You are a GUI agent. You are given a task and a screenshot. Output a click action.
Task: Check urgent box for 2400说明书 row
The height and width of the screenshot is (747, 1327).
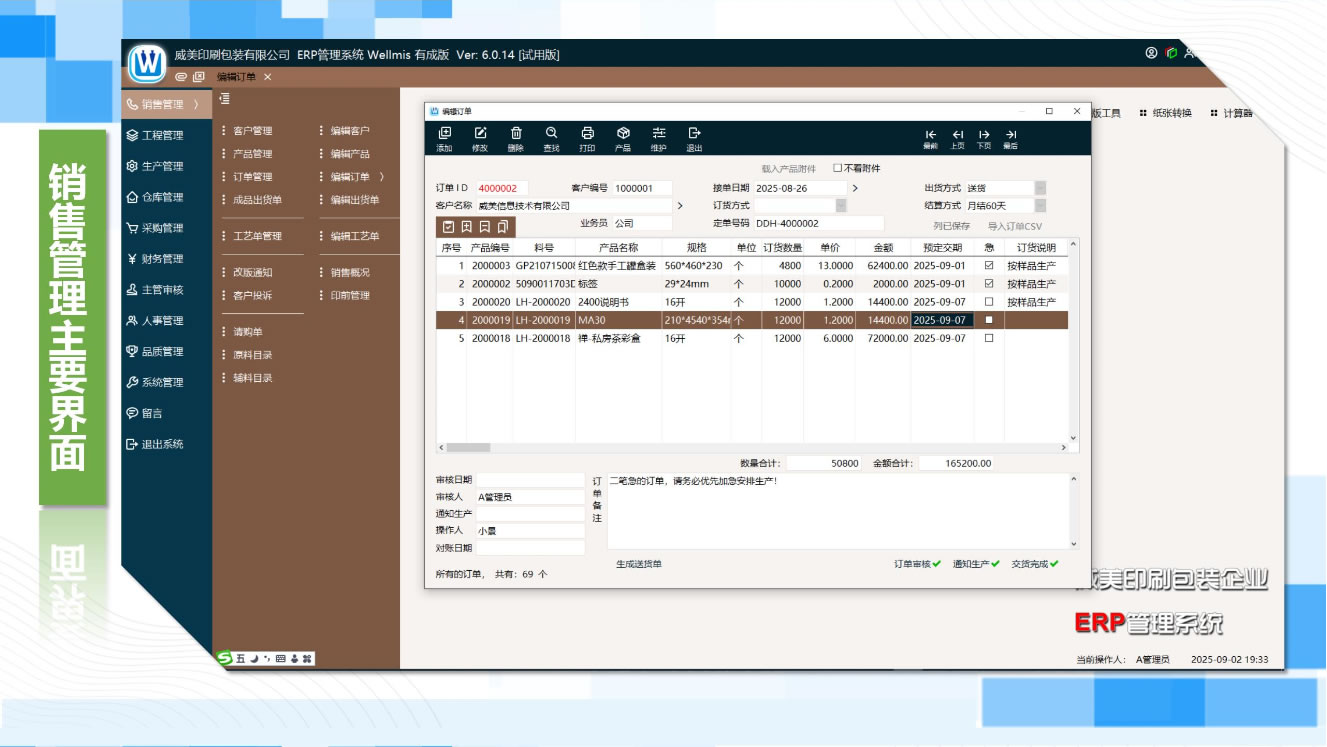pos(989,302)
